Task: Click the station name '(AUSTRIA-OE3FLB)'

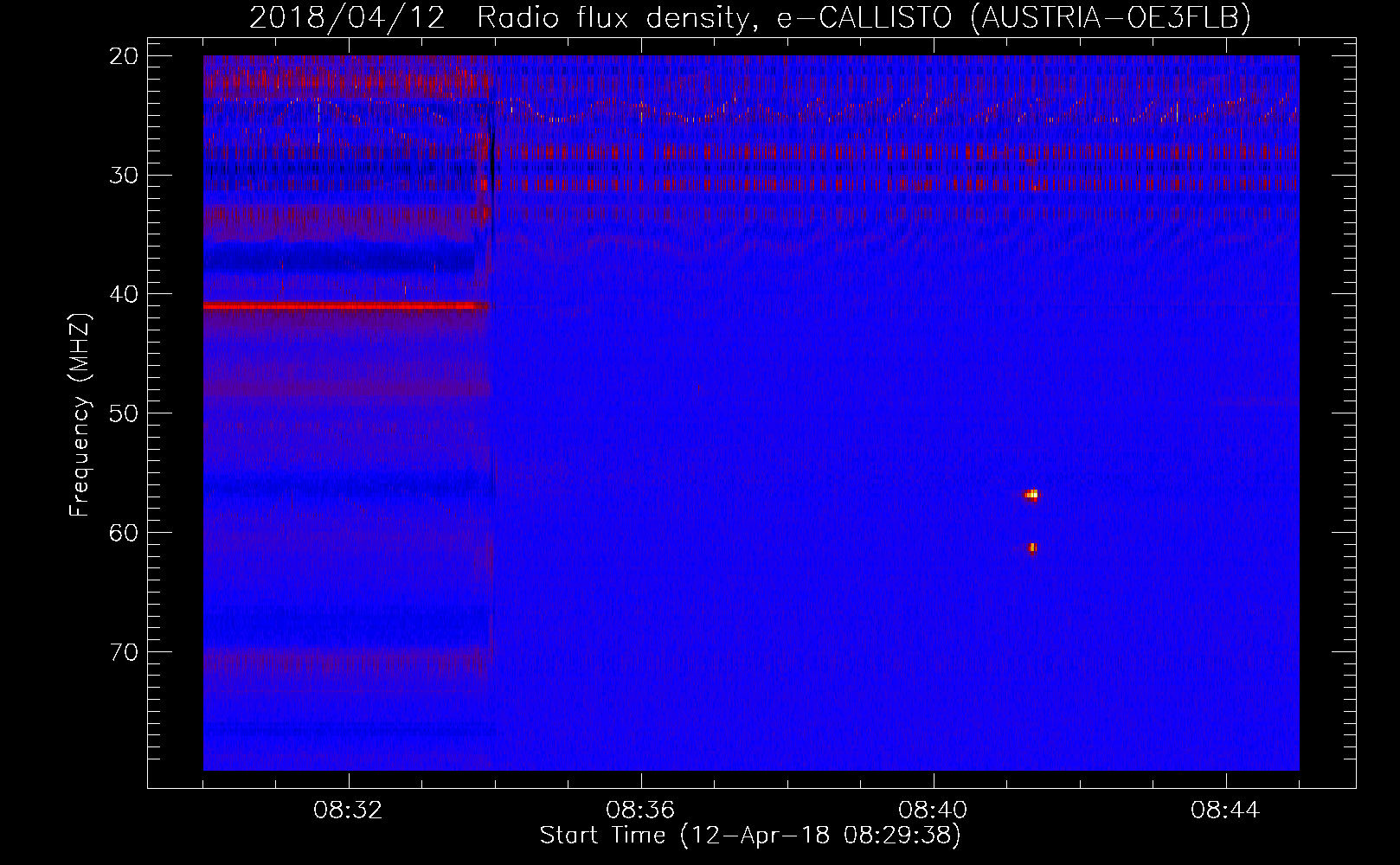Action: pos(1111,16)
